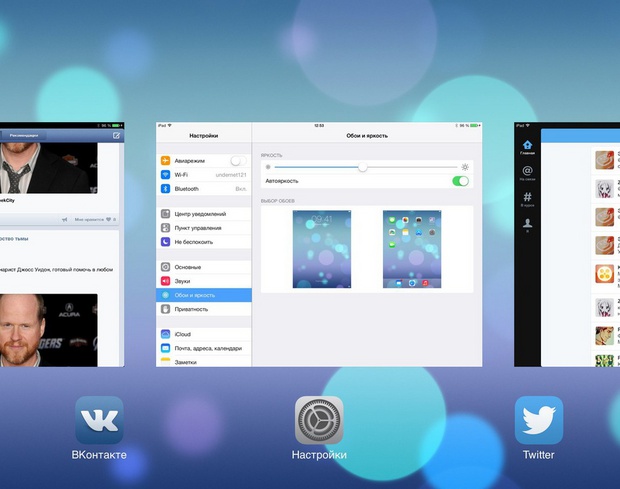The image size is (620, 489).
Task: Select Wi-Fi row in Settings list
Action: (204, 174)
